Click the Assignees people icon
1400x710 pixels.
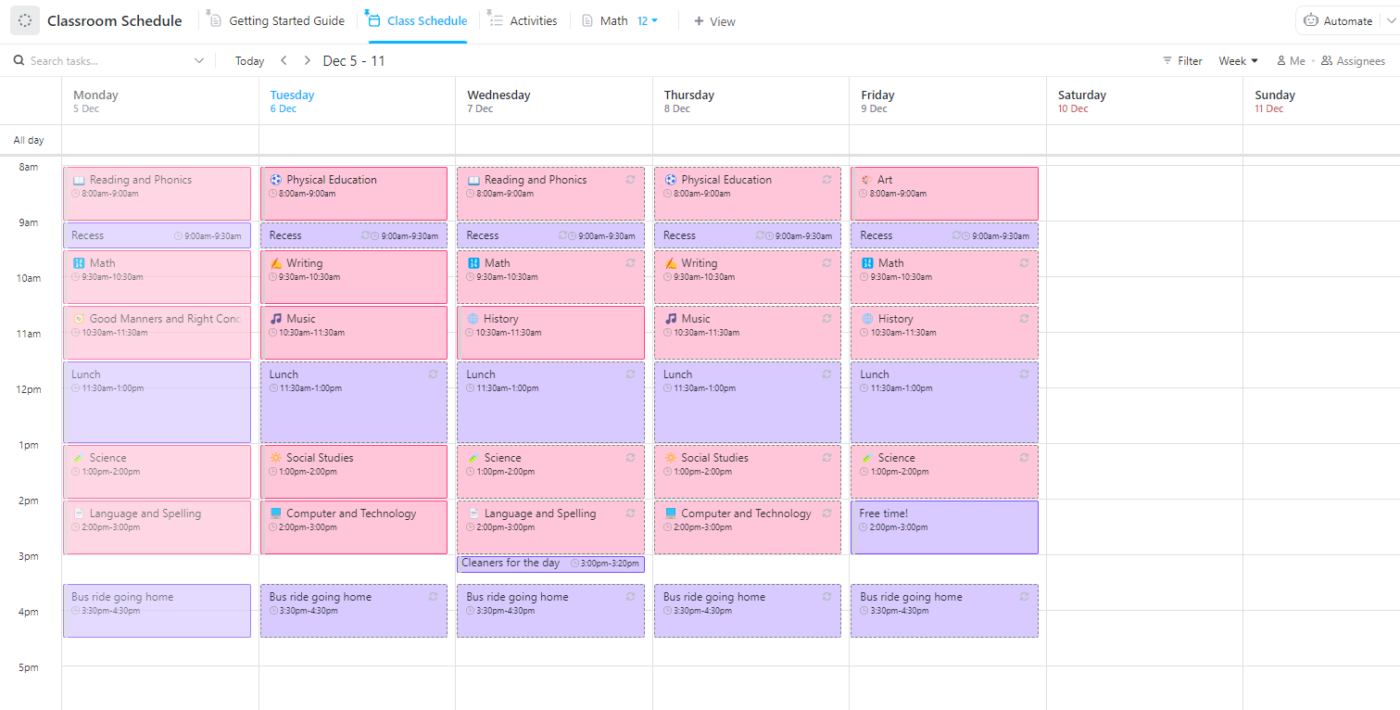pyautogui.click(x=1327, y=61)
